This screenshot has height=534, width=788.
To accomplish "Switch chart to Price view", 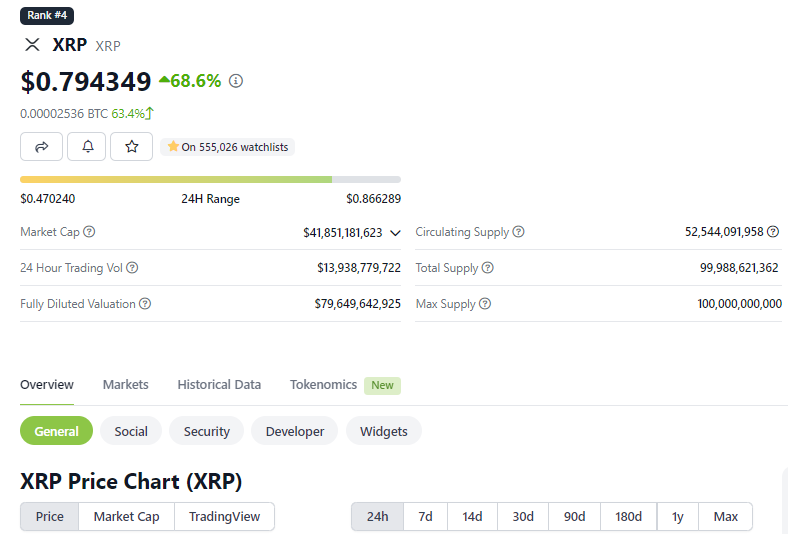I will point(49,516).
